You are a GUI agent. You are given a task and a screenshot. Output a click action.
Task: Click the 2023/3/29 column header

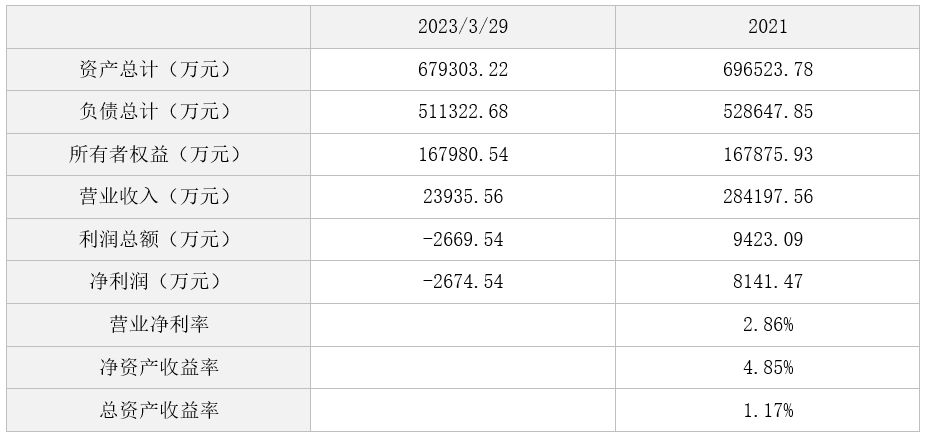[462, 27]
